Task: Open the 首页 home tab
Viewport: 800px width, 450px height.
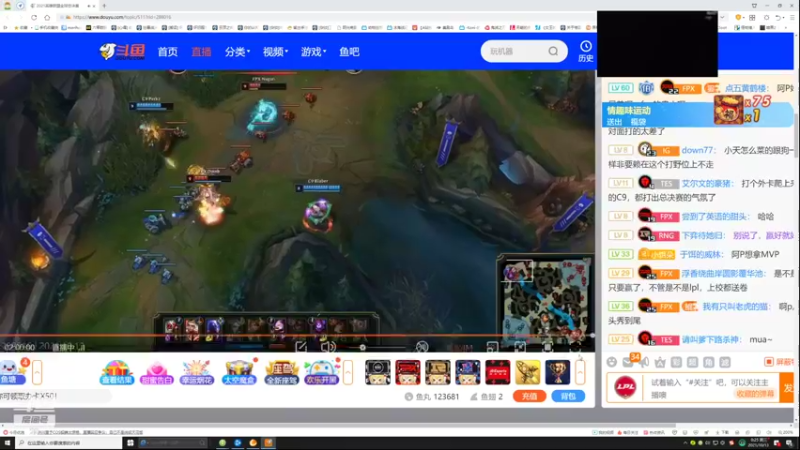Action: tap(167, 52)
